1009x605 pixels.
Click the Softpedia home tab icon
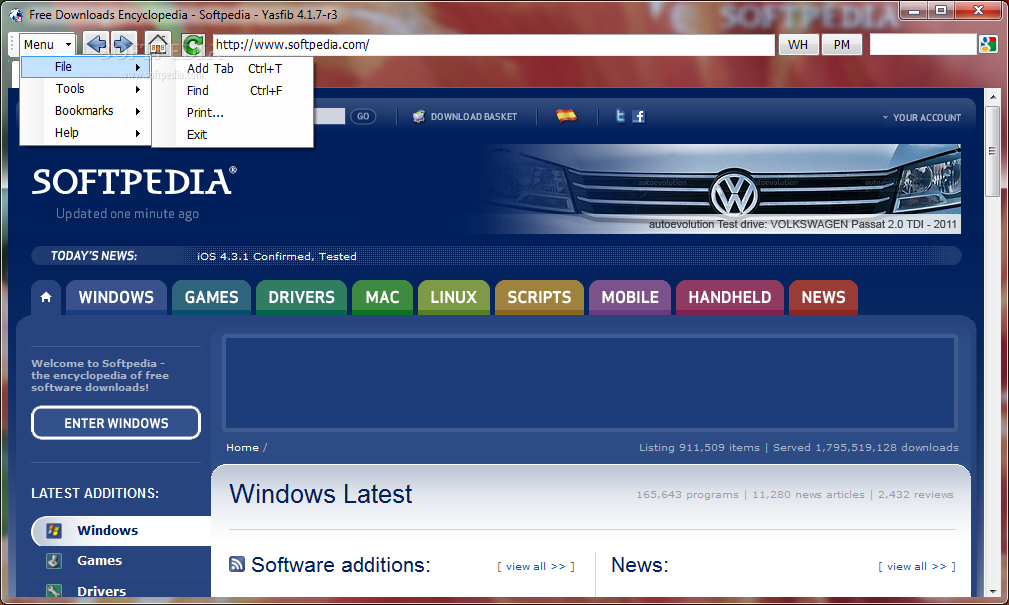46,297
